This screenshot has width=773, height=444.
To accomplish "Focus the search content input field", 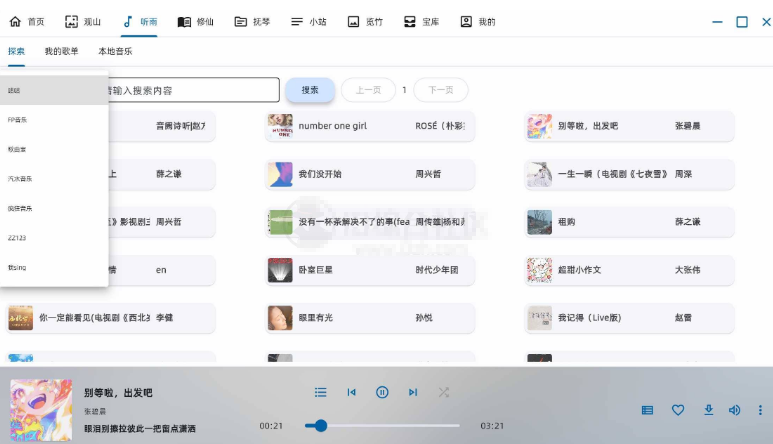I will [190, 90].
